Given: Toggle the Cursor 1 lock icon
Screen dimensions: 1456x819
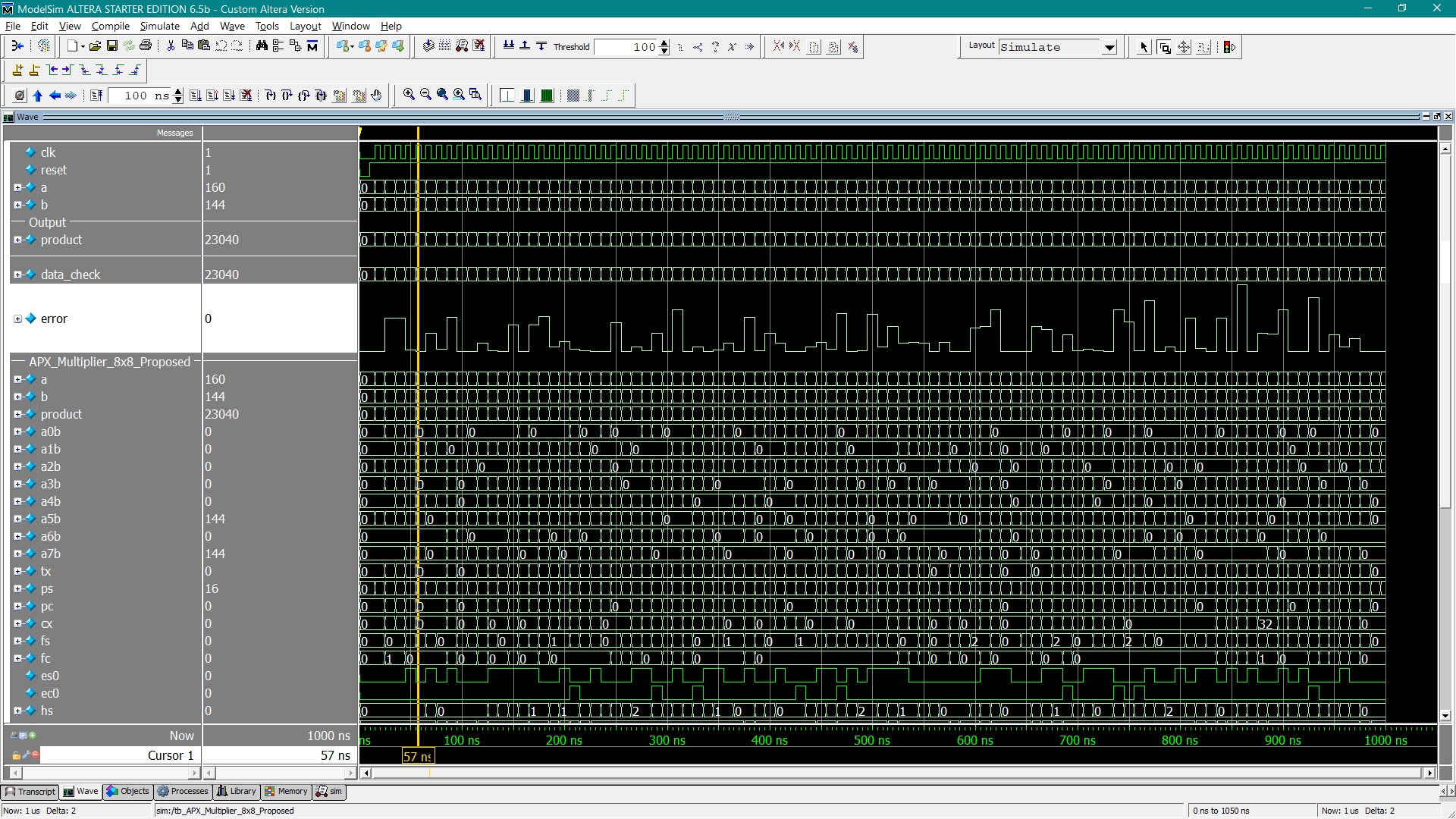Looking at the screenshot, I should point(17,755).
